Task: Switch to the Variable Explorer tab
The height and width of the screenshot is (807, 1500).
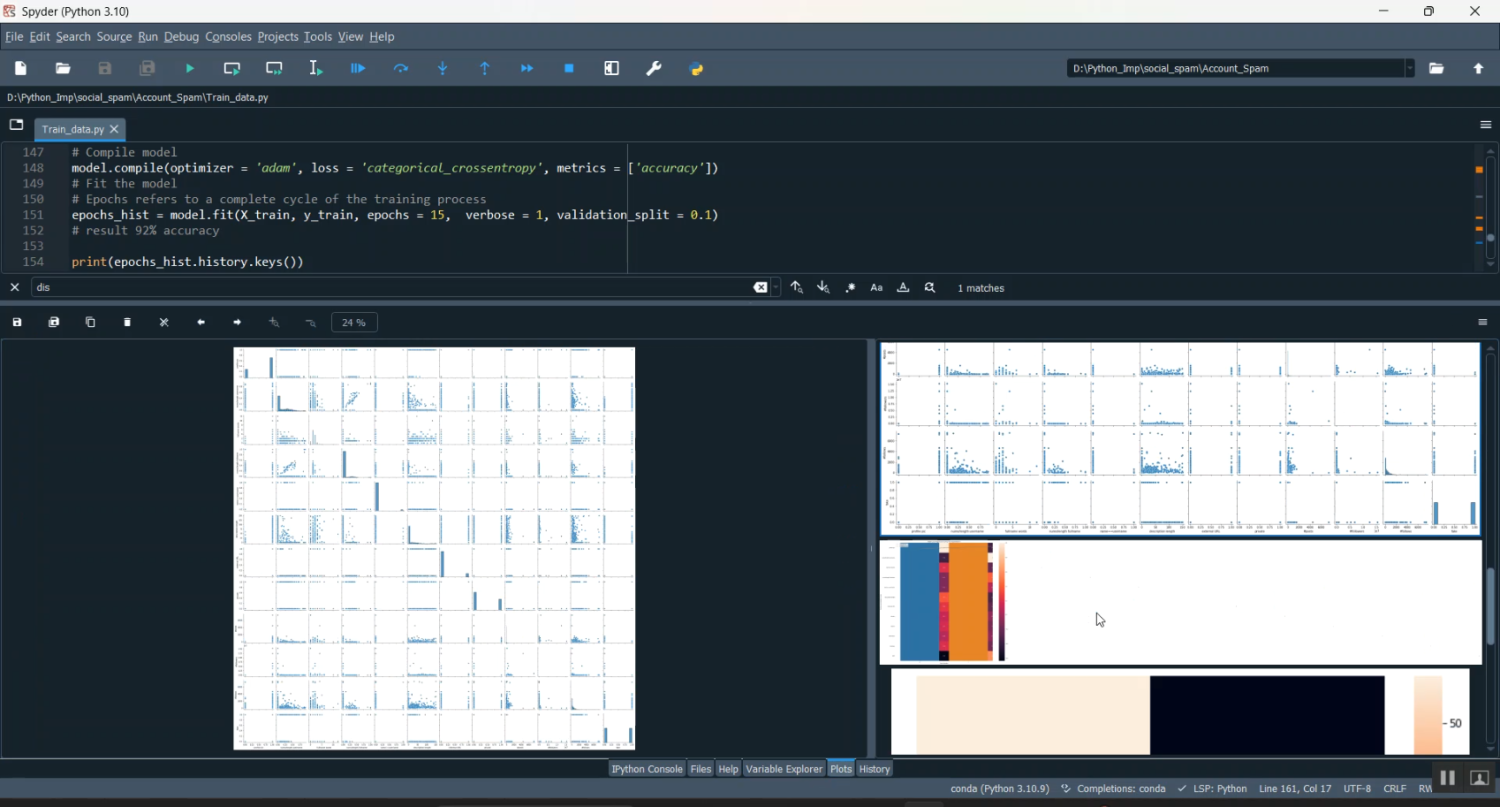Action: pyautogui.click(x=784, y=769)
